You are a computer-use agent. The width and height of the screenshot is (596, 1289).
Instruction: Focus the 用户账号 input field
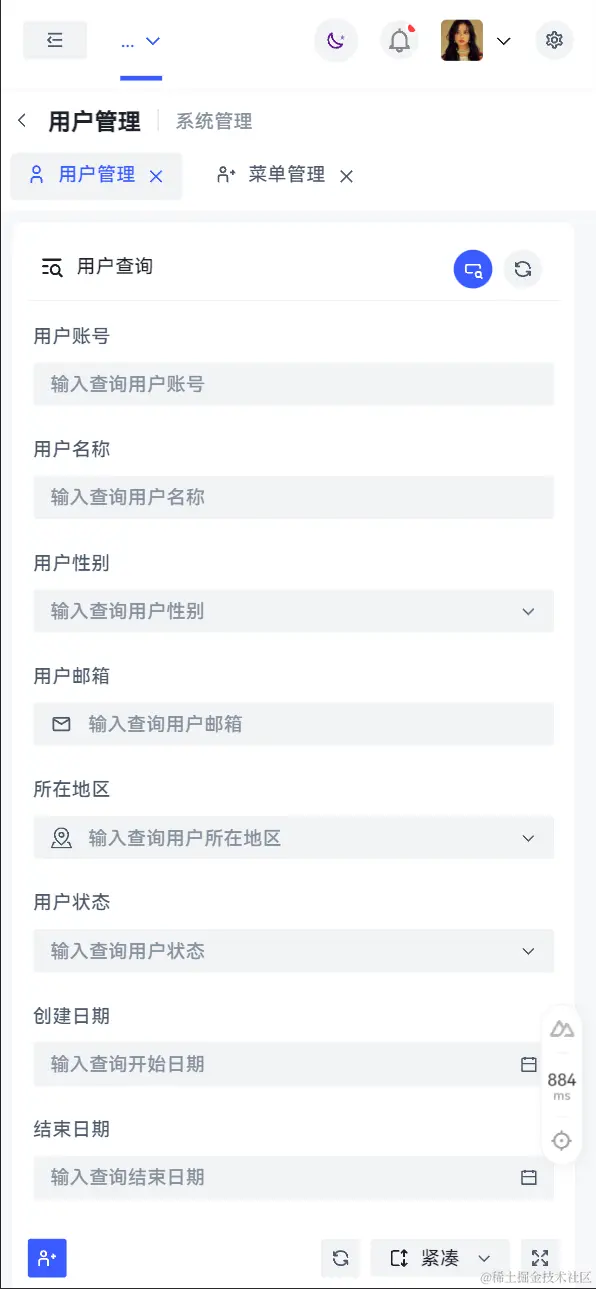coord(293,384)
